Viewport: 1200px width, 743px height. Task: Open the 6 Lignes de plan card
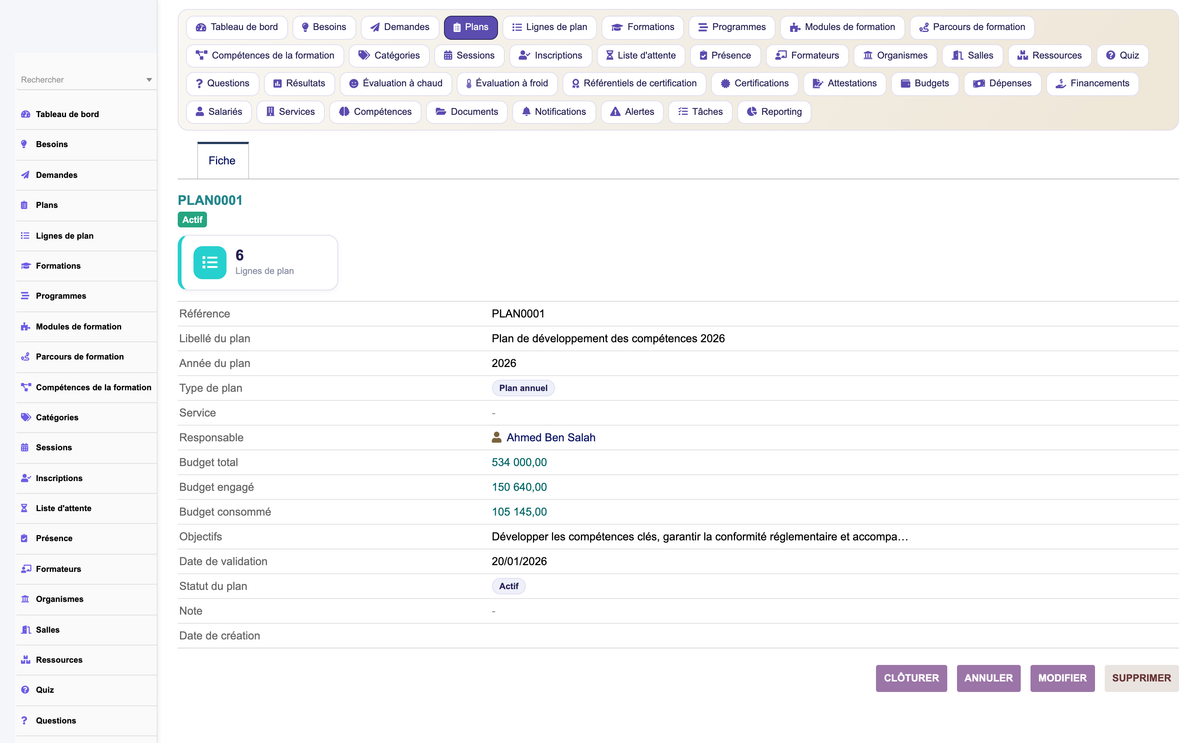258,262
